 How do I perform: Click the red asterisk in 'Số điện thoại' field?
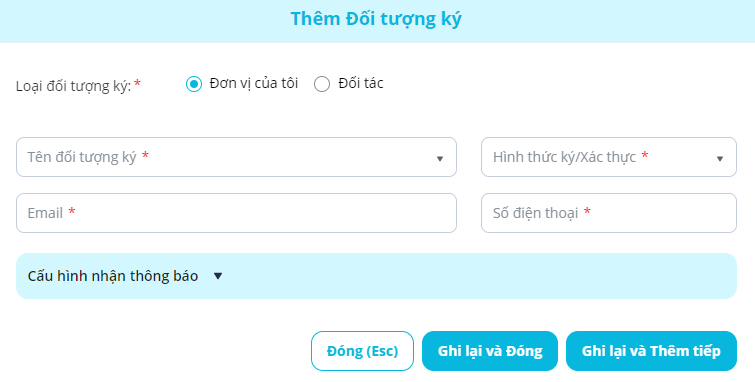(587, 211)
